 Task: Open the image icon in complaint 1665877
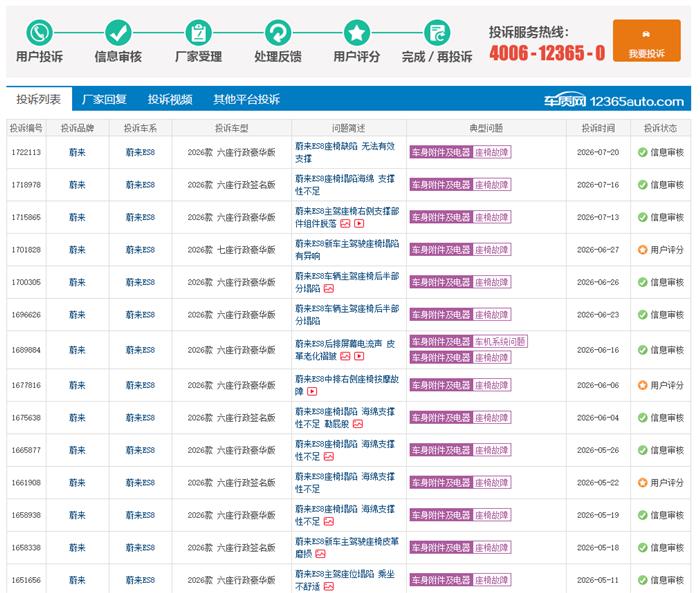pyautogui.click(x=329, y=457)
